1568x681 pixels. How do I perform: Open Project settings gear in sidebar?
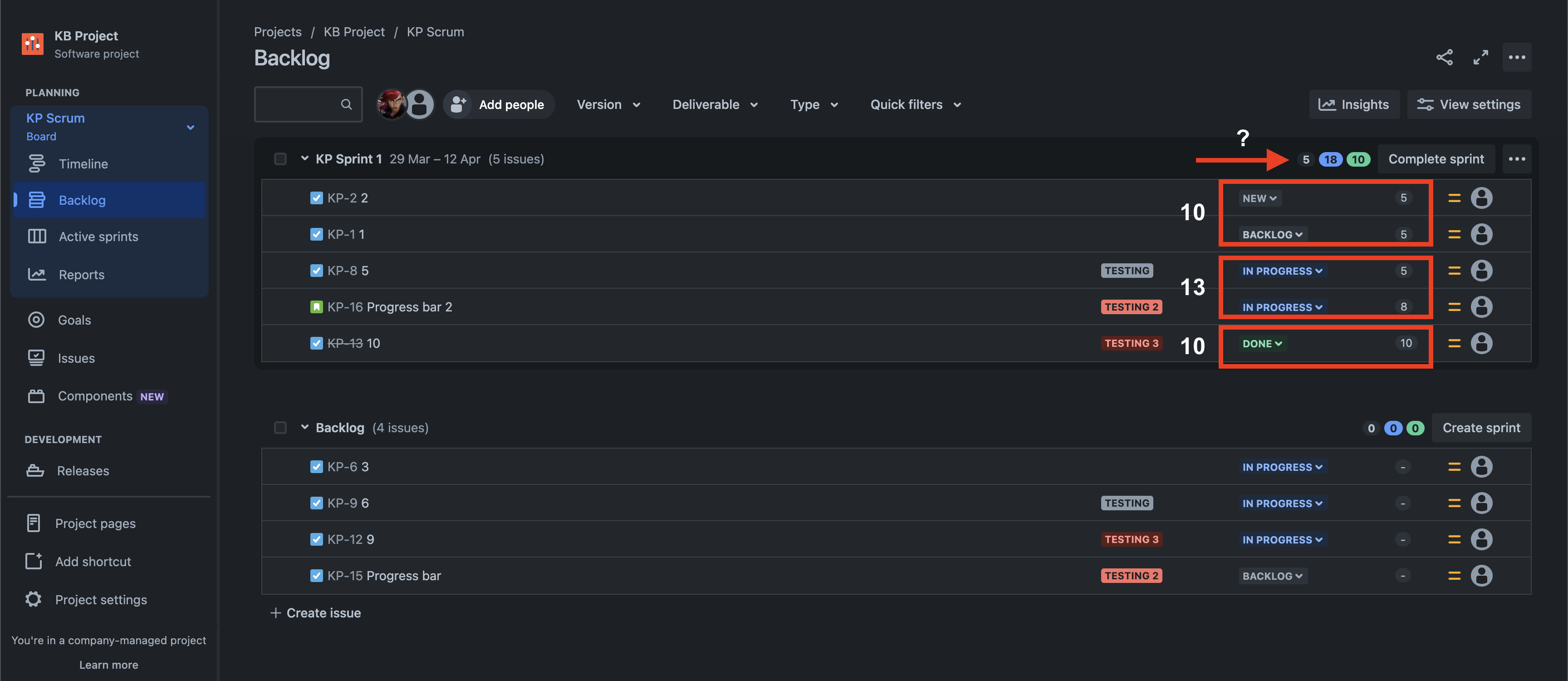click(34, 599)
